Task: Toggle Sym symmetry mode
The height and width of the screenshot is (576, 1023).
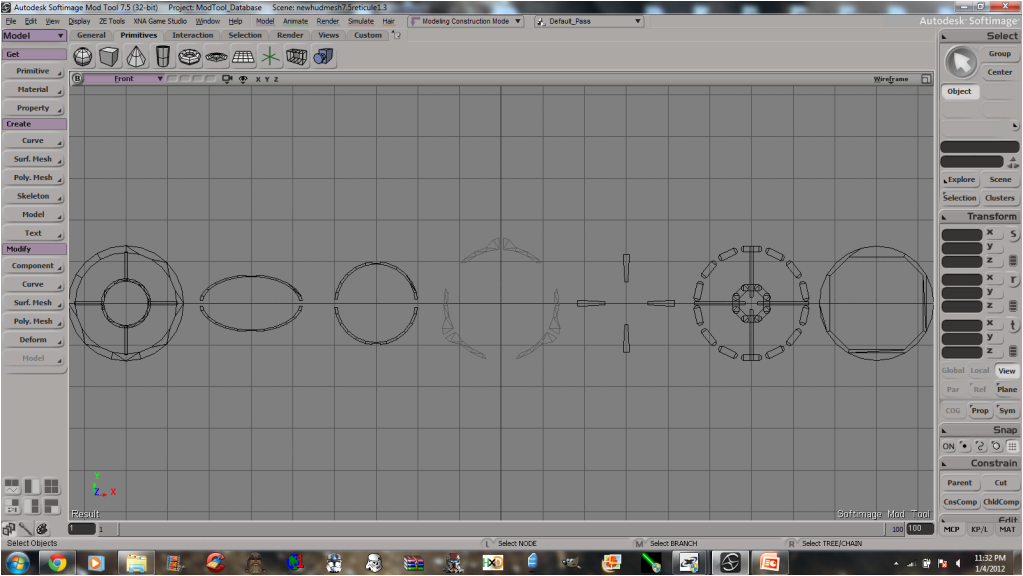Action: coord(1007,410)
